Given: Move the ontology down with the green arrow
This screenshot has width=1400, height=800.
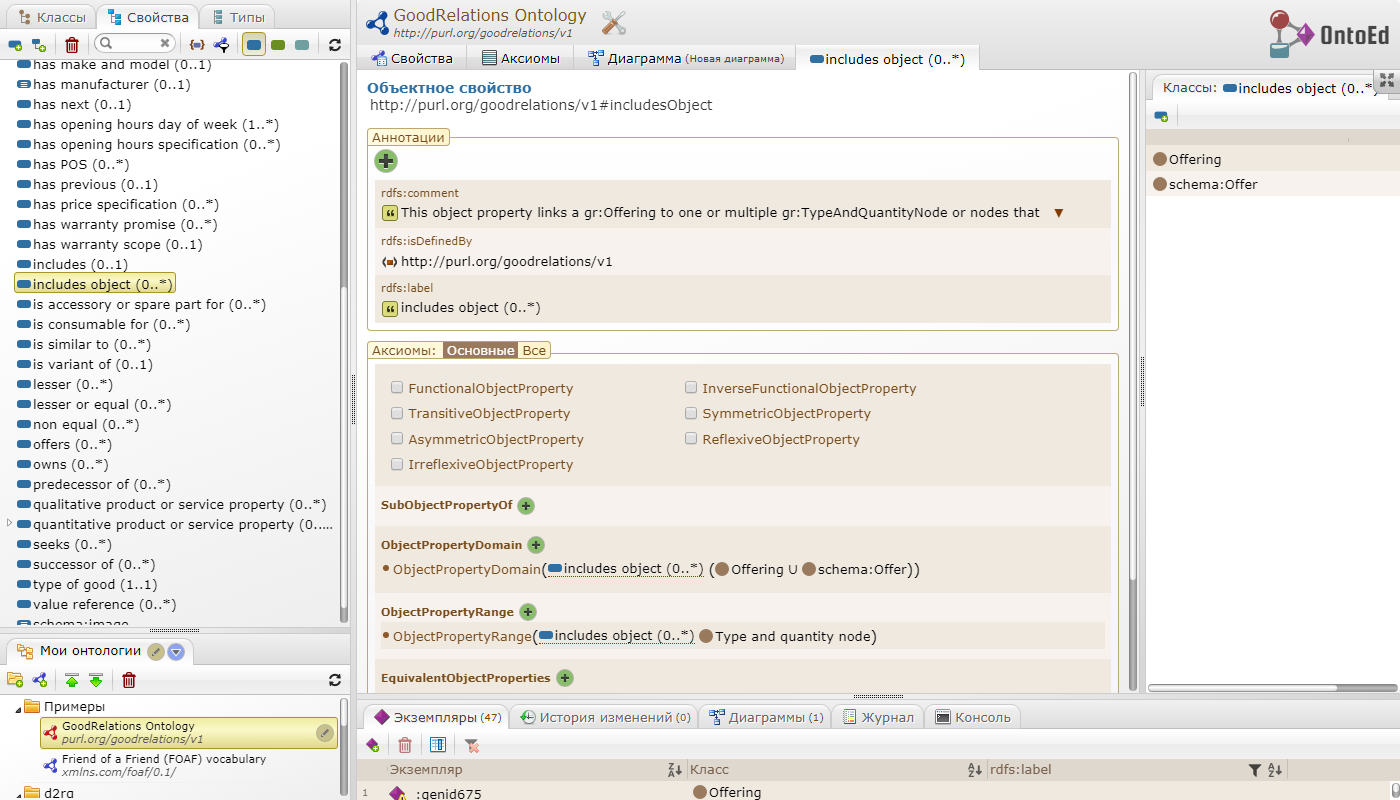Looking at the screenshot, I should tap(96, 680).
